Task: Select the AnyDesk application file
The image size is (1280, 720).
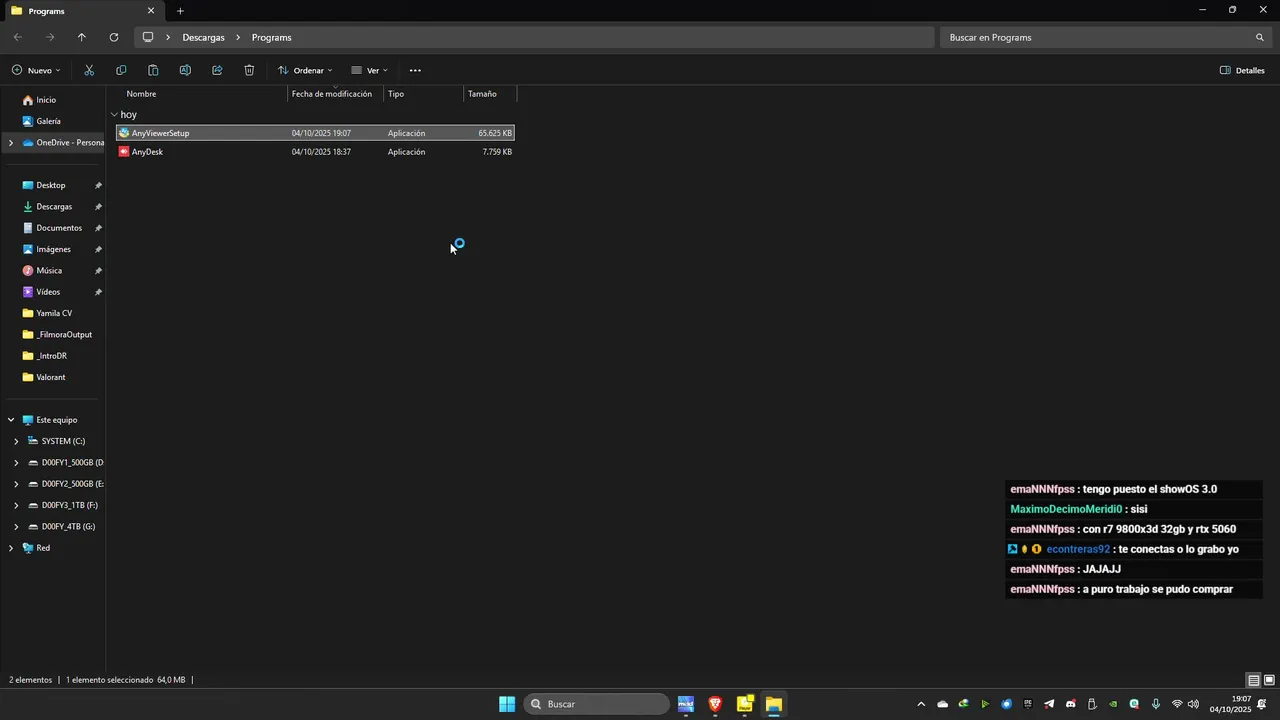Action: (315, 152)
